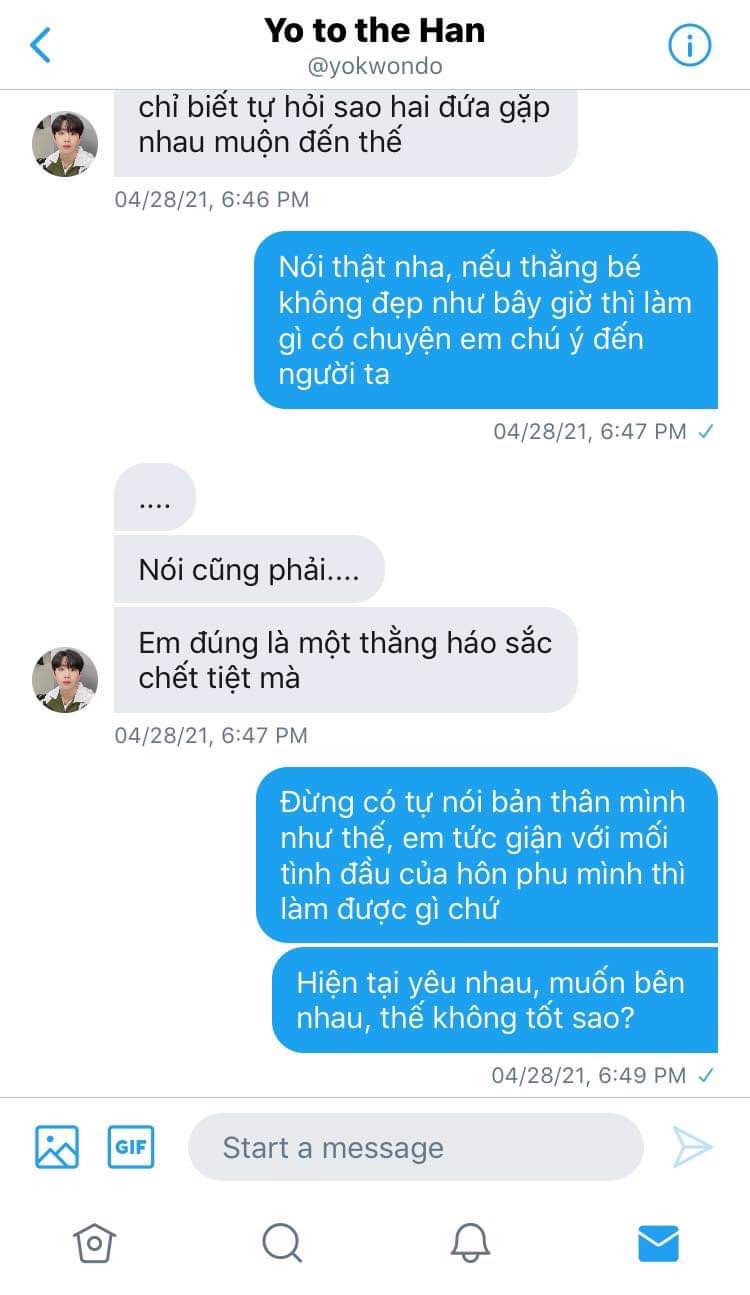750x1295 pixels.
Task: Open the Notifications bell icon
Action: pyautogui.click(x=470, y=1243)
